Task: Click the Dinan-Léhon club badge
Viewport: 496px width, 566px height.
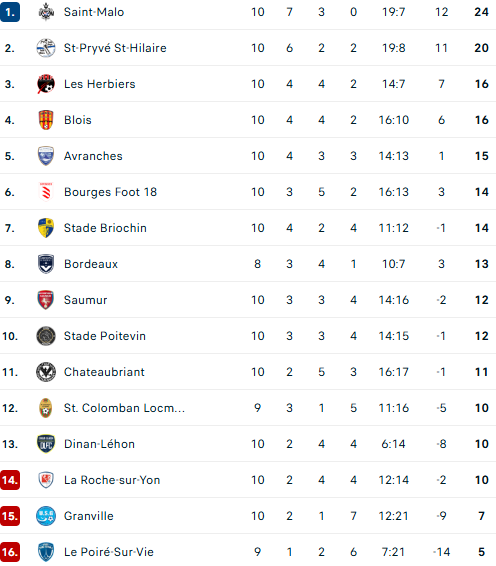Action: coord(46,444)
